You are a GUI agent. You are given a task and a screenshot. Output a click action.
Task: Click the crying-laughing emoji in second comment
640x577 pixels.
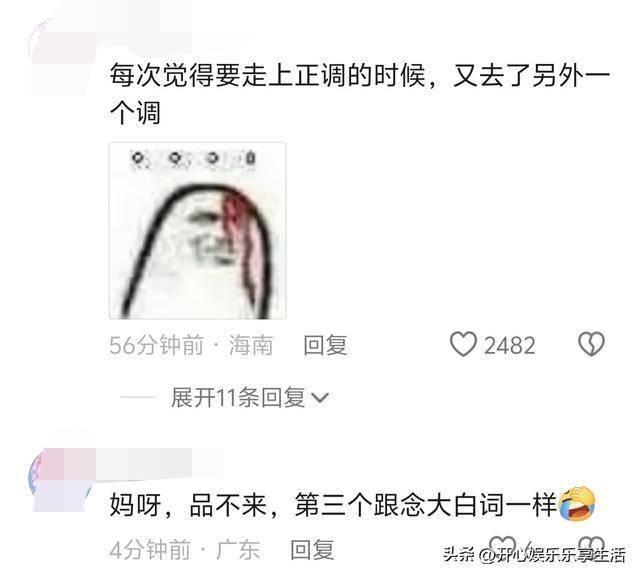pyautogui.click(x=577, y=504)
